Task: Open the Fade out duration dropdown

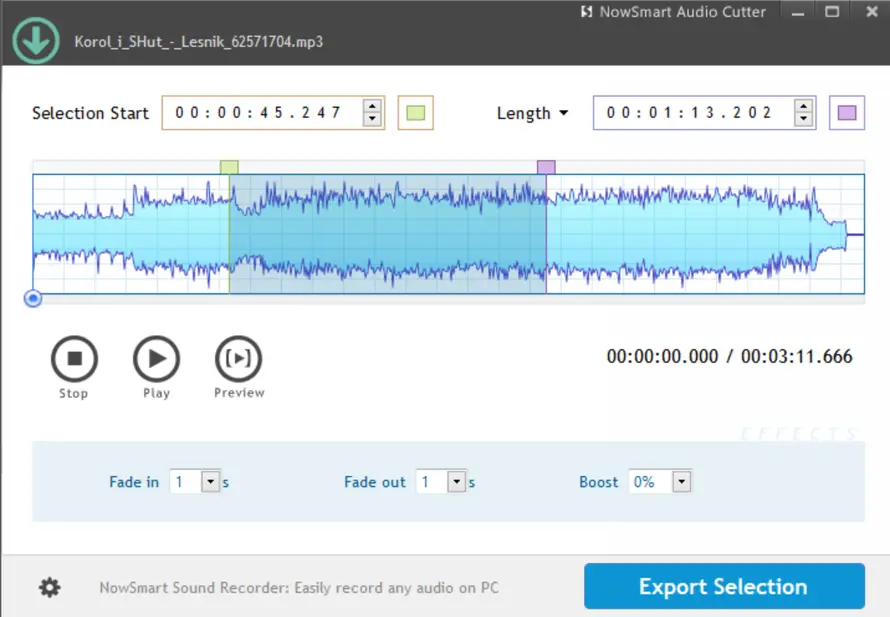Action: click(x=455, y=481)
